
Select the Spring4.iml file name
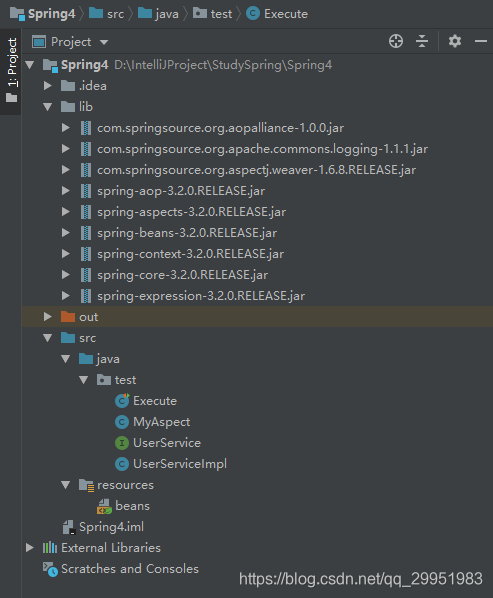click(111, 527)
